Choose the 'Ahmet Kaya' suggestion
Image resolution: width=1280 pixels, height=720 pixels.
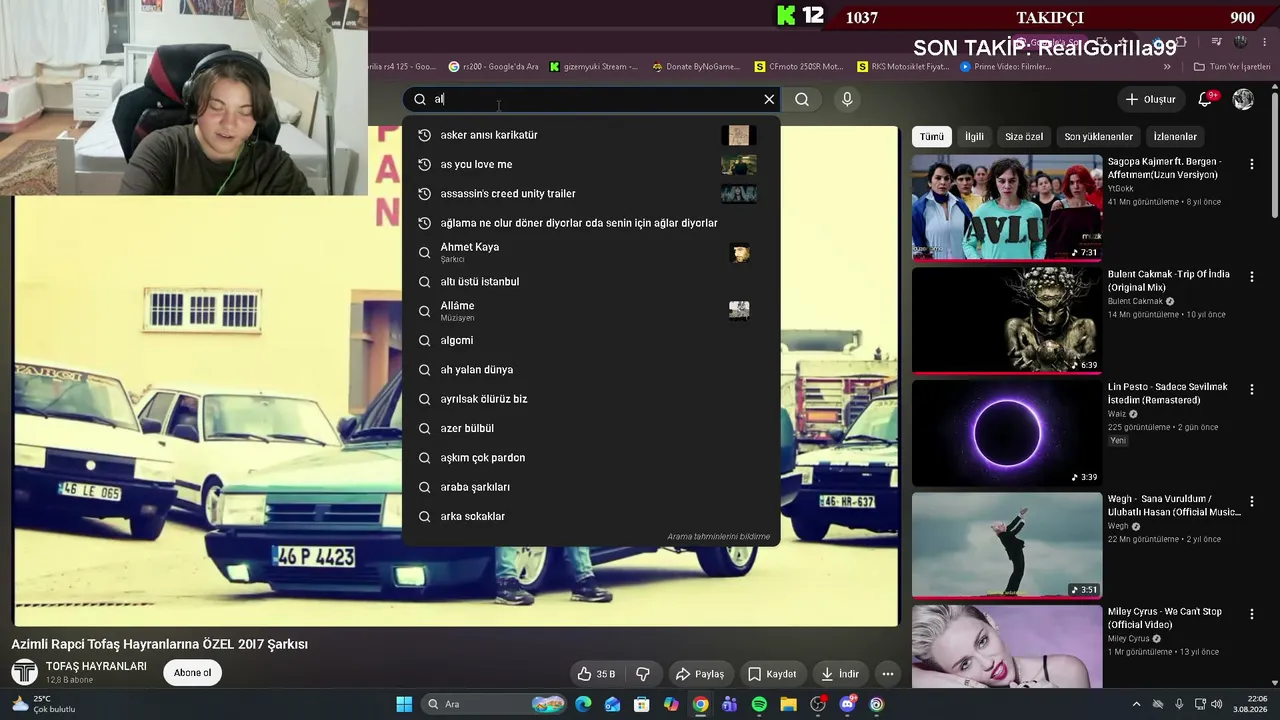591,252
